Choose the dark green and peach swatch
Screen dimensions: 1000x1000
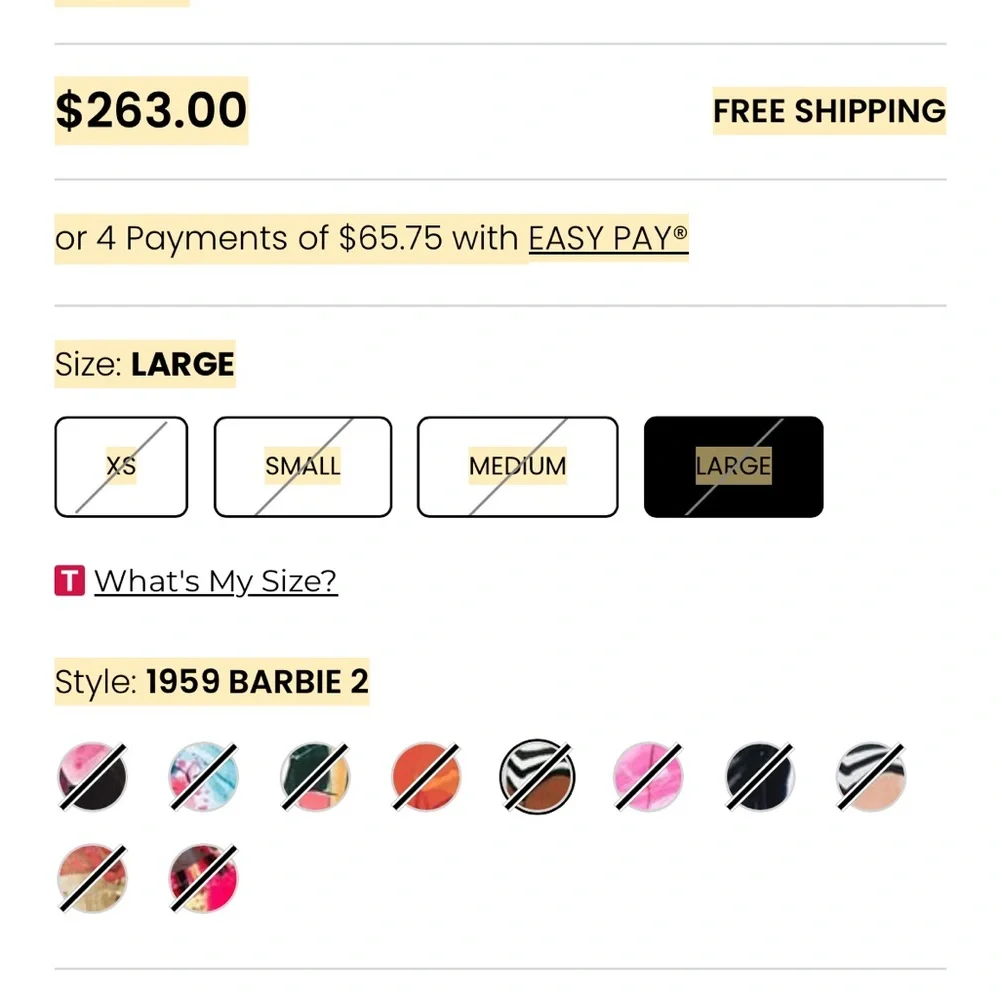(315, 777)
